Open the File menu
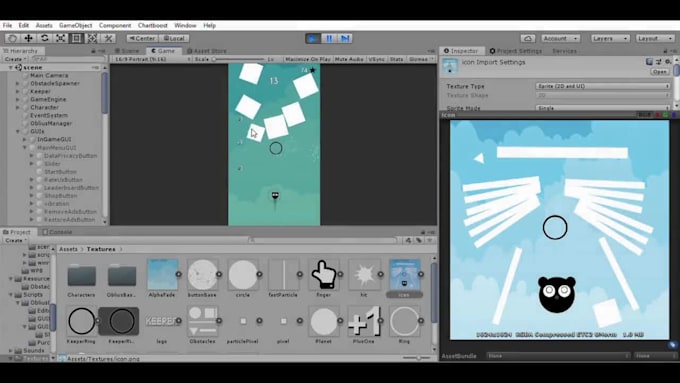 [7, 25]
